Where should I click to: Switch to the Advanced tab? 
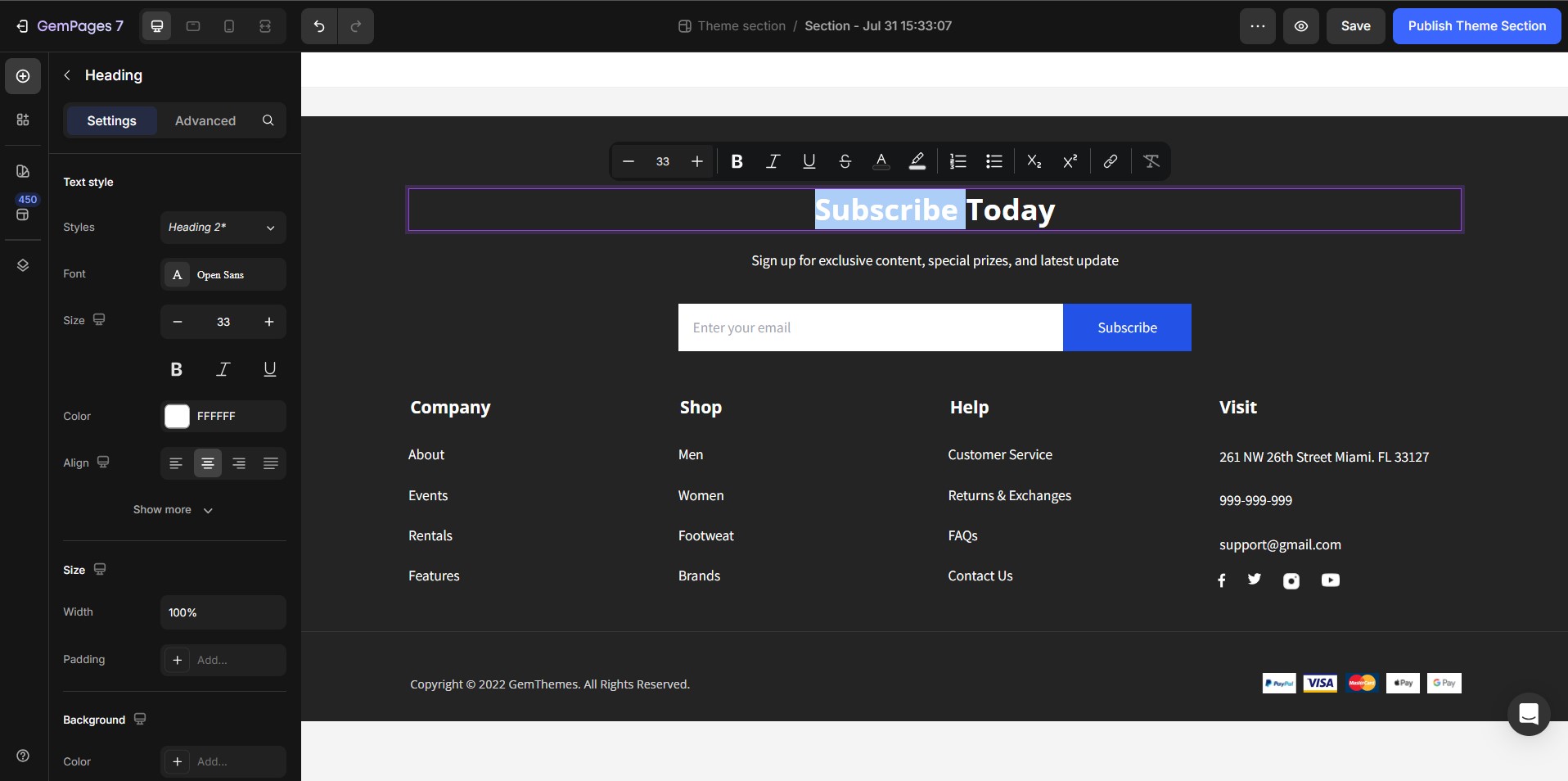coord(205,120)
